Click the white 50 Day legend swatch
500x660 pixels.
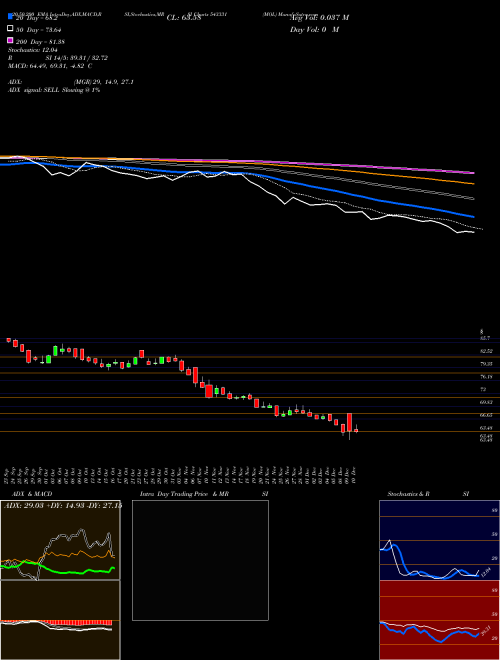point(11,29)
